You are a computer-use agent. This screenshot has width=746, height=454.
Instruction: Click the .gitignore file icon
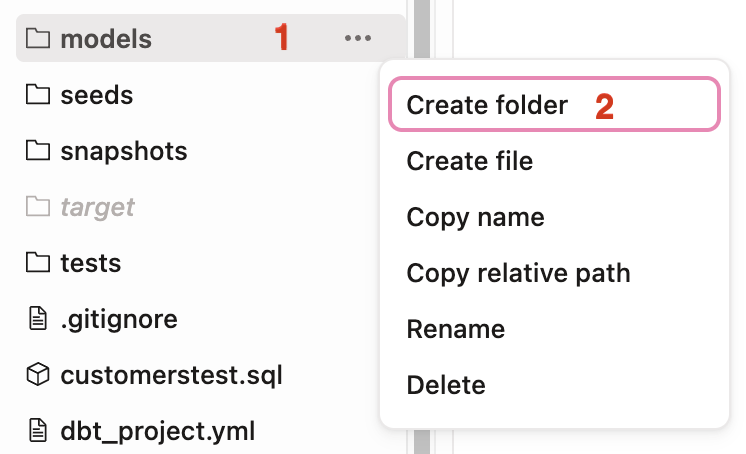pos(37,319)
